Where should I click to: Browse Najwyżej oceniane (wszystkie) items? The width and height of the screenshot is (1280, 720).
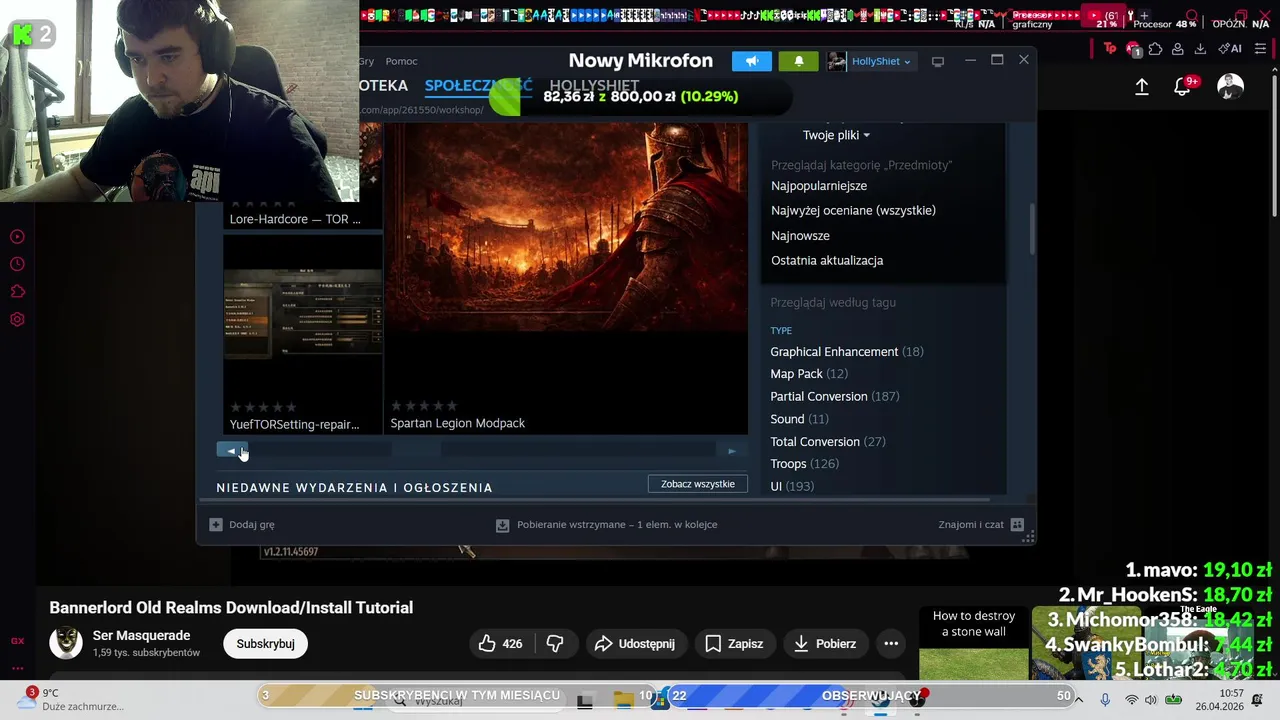(x=853, y=210)
